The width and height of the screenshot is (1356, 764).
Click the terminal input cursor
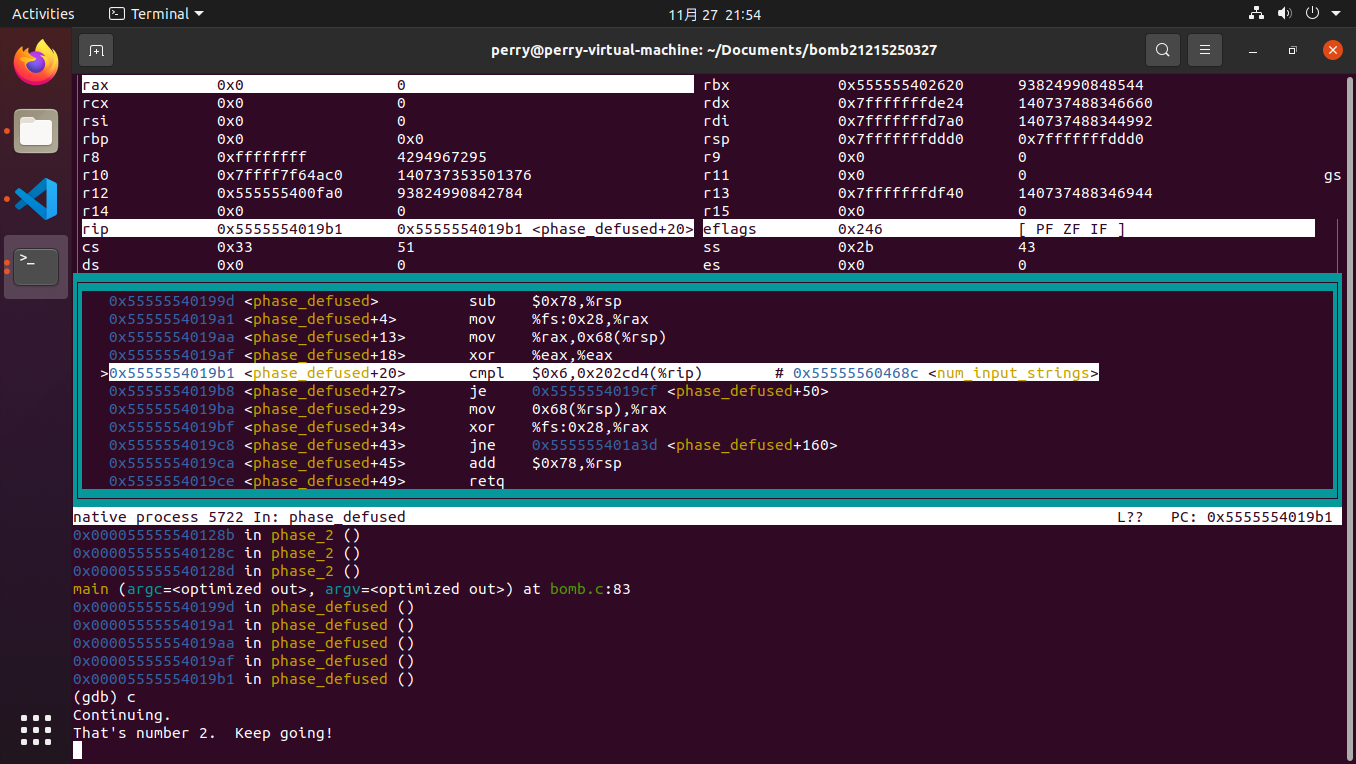click(x=77, y=751)
